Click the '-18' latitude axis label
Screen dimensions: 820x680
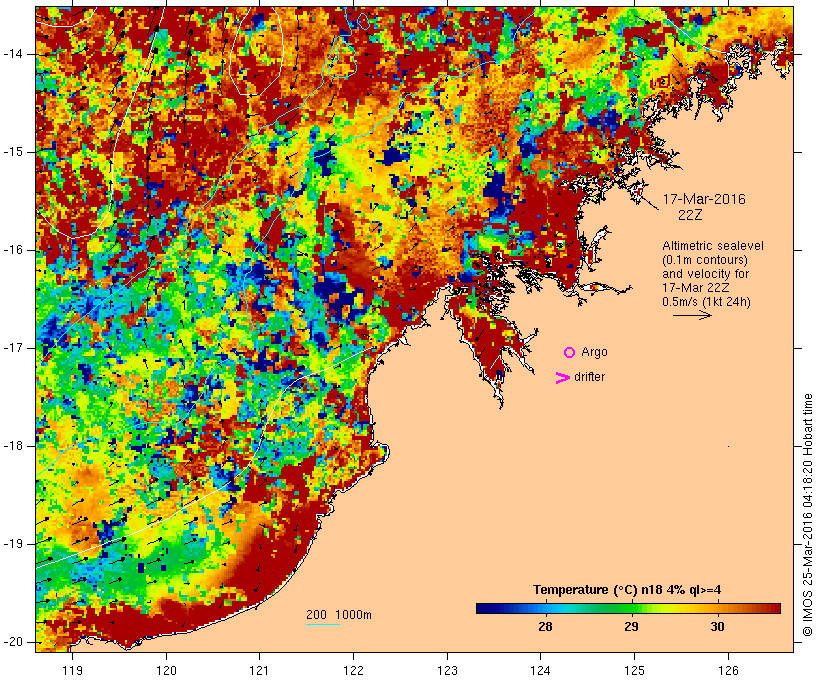(13, 446)
